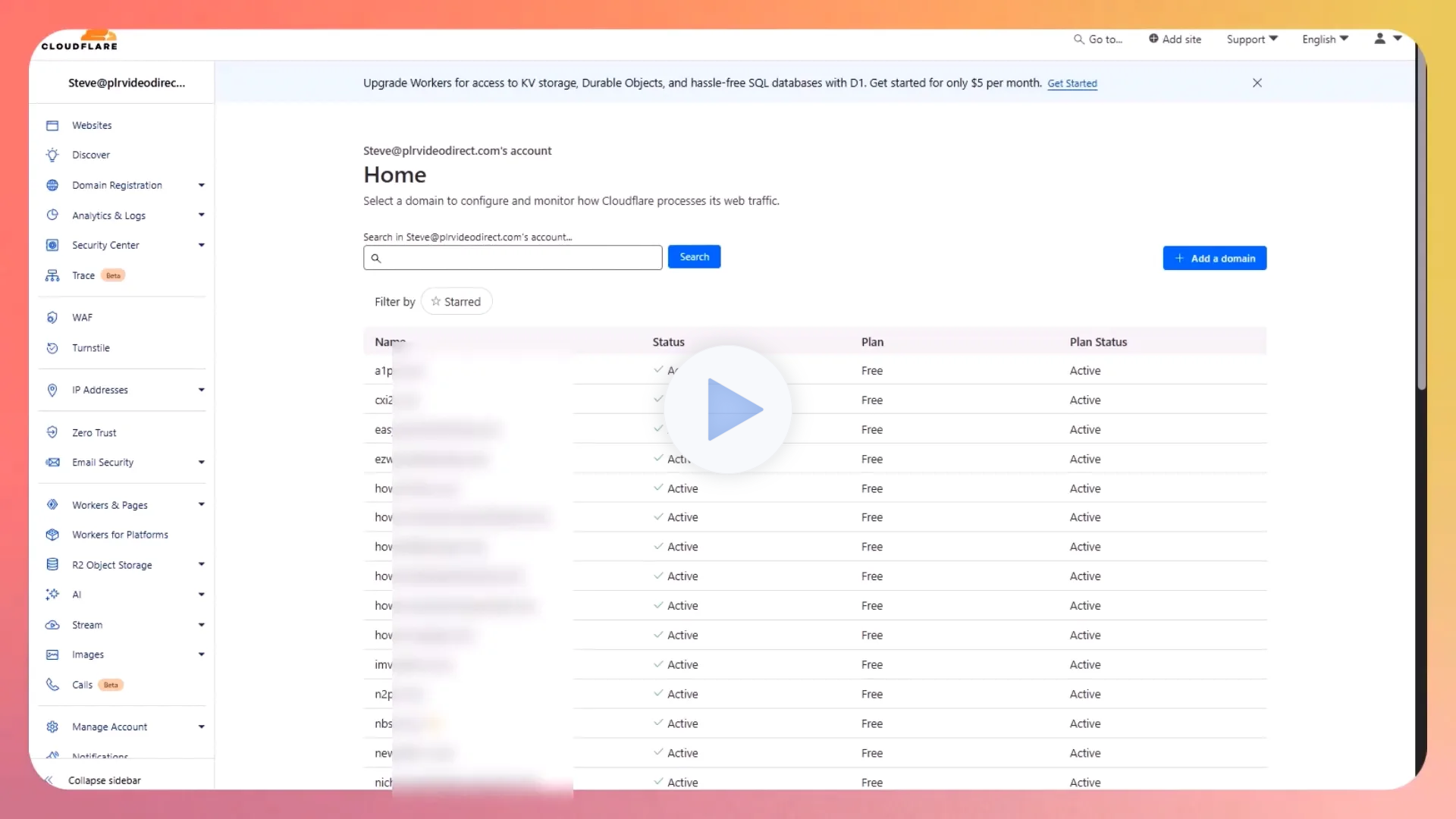The image size is (1456, 819).
Task: Open the English language dropdown
Action: point(1325,39)
